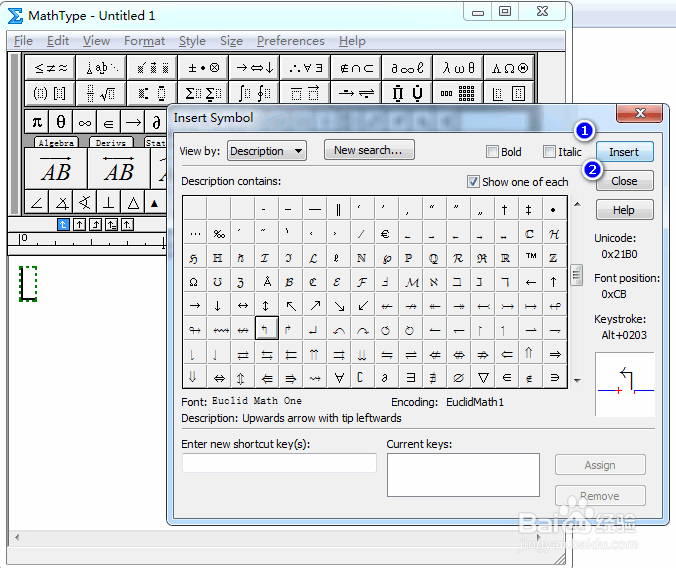Open the spaces and ellipses palette
676x568 pixels.
pos(101,68)
